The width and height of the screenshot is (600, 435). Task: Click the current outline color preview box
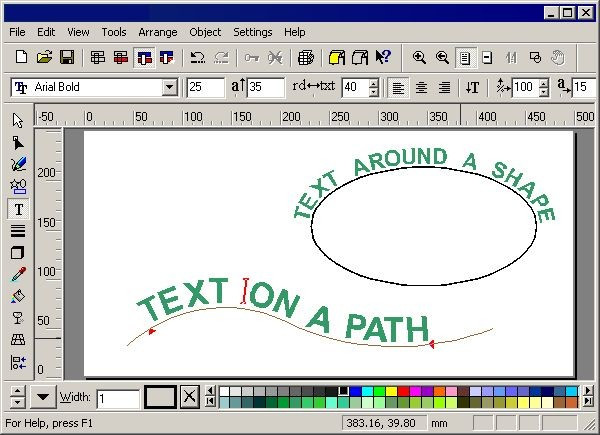click(160, 396)
